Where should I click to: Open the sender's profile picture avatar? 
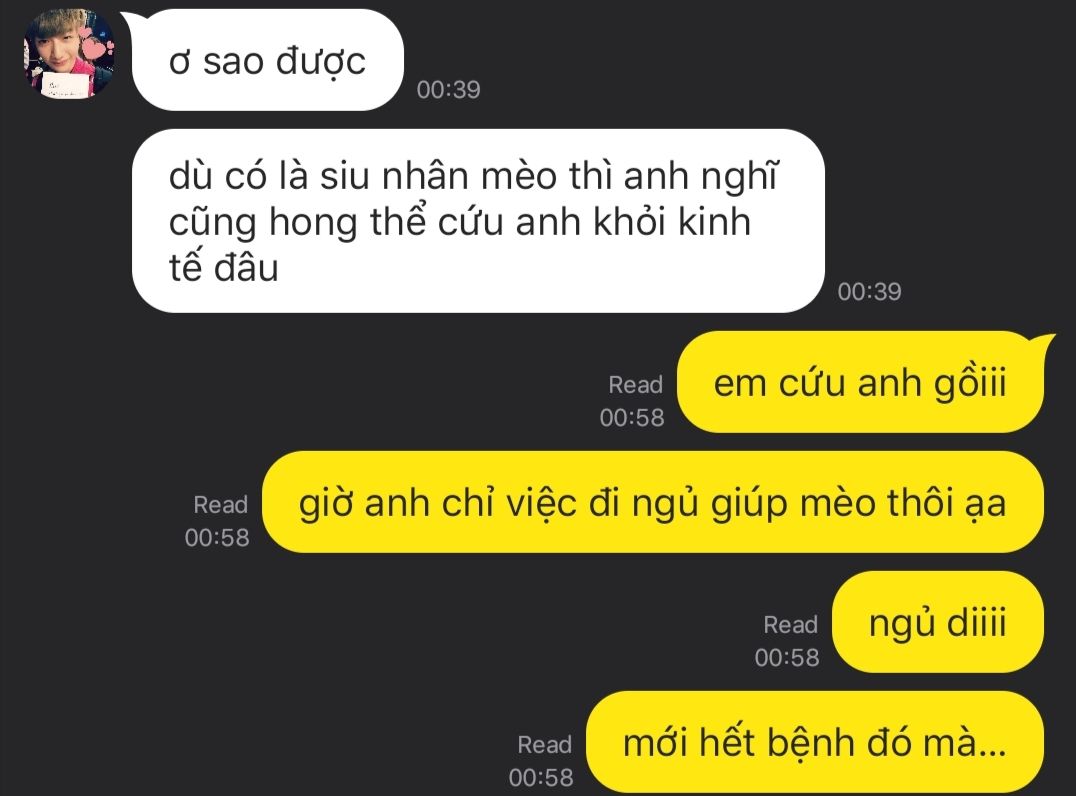pos(69,54)
